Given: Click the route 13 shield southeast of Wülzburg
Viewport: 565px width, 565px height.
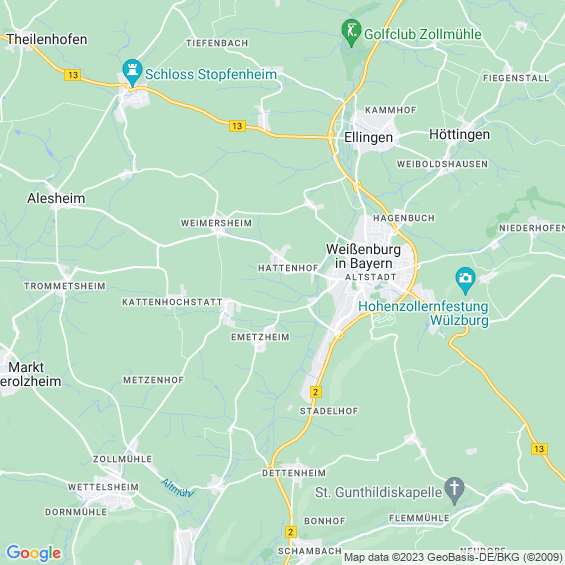Looking at the screenshot, I should pyautogui.click(x=539, y=449).
